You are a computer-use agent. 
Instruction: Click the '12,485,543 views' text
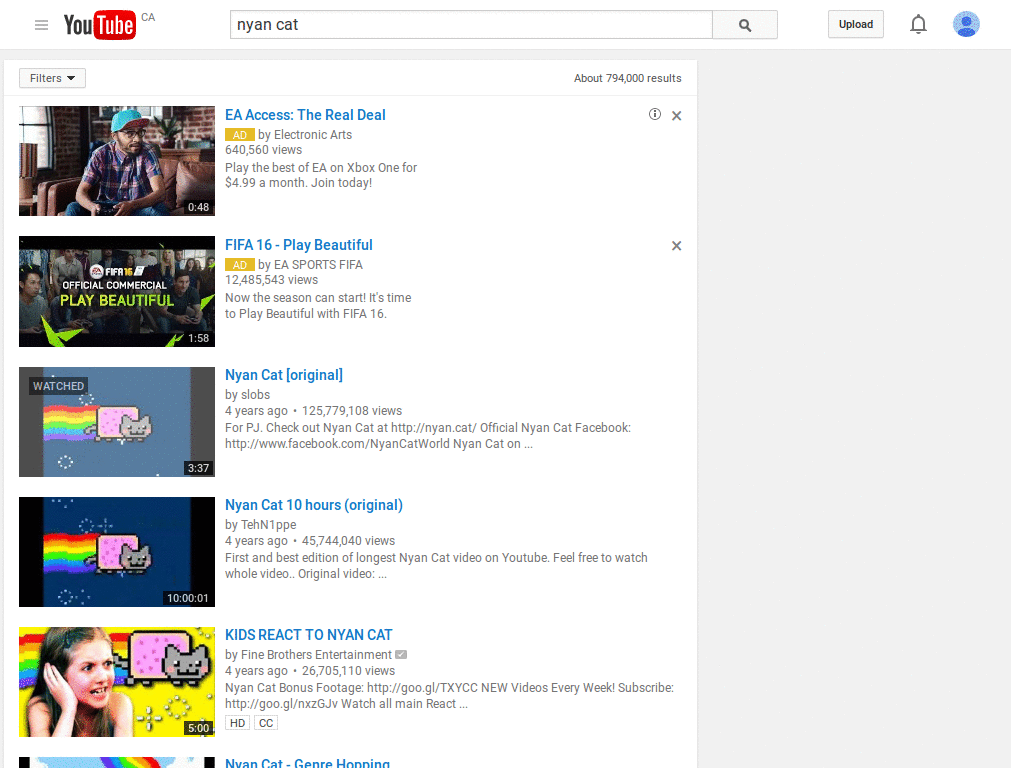tap(272, 280)
